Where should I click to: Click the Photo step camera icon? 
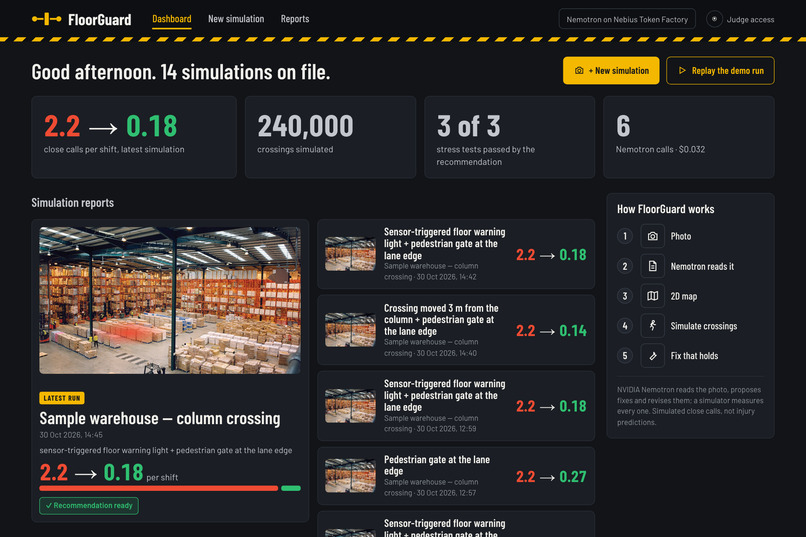pyautogui.click(x=652, y=236)
